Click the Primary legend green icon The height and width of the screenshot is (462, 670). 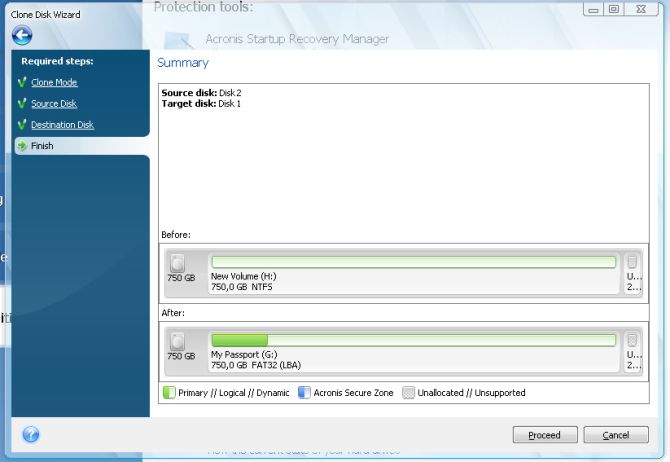click(x=169, y=392)
